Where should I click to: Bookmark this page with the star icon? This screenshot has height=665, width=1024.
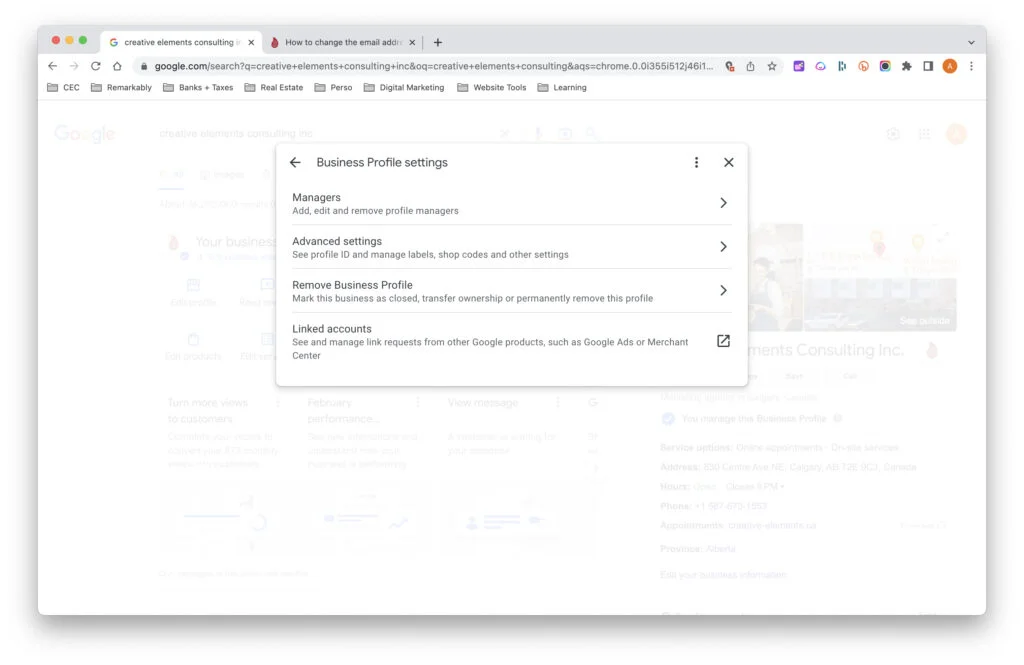772,66
